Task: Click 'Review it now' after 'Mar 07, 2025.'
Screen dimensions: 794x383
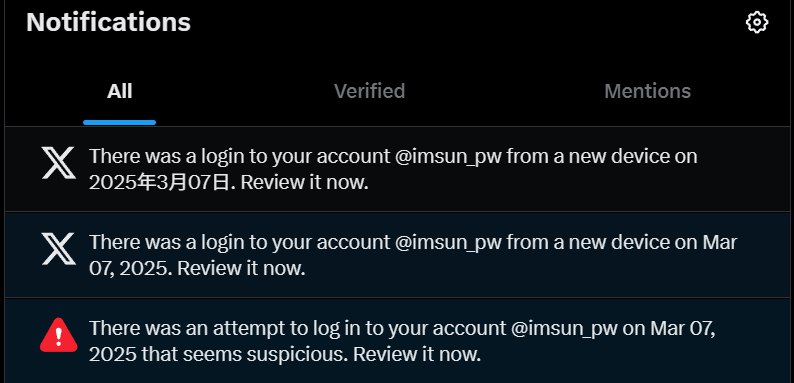Action: click(242, 269)
